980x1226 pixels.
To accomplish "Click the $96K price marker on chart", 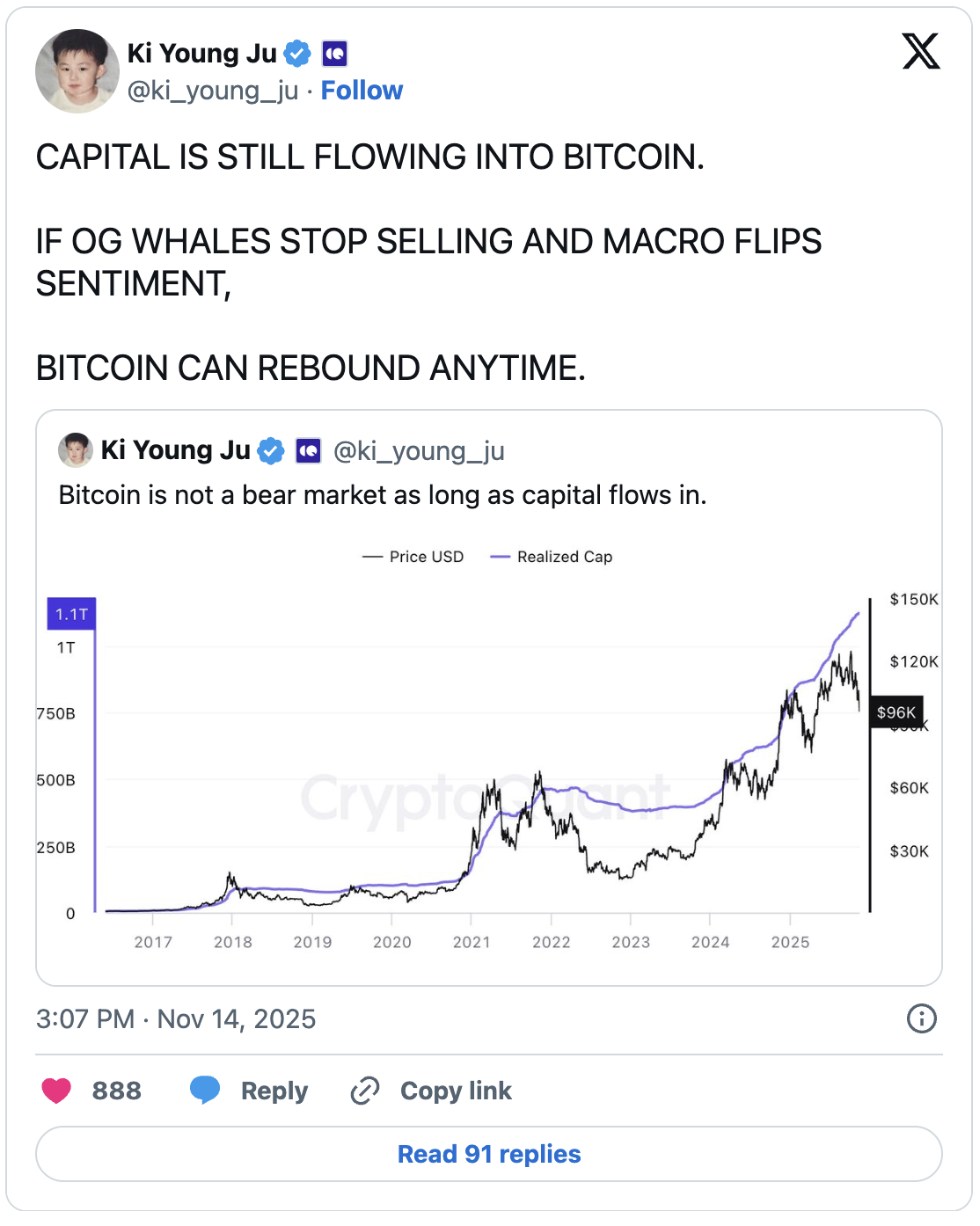I will click(x=896, y=712).
